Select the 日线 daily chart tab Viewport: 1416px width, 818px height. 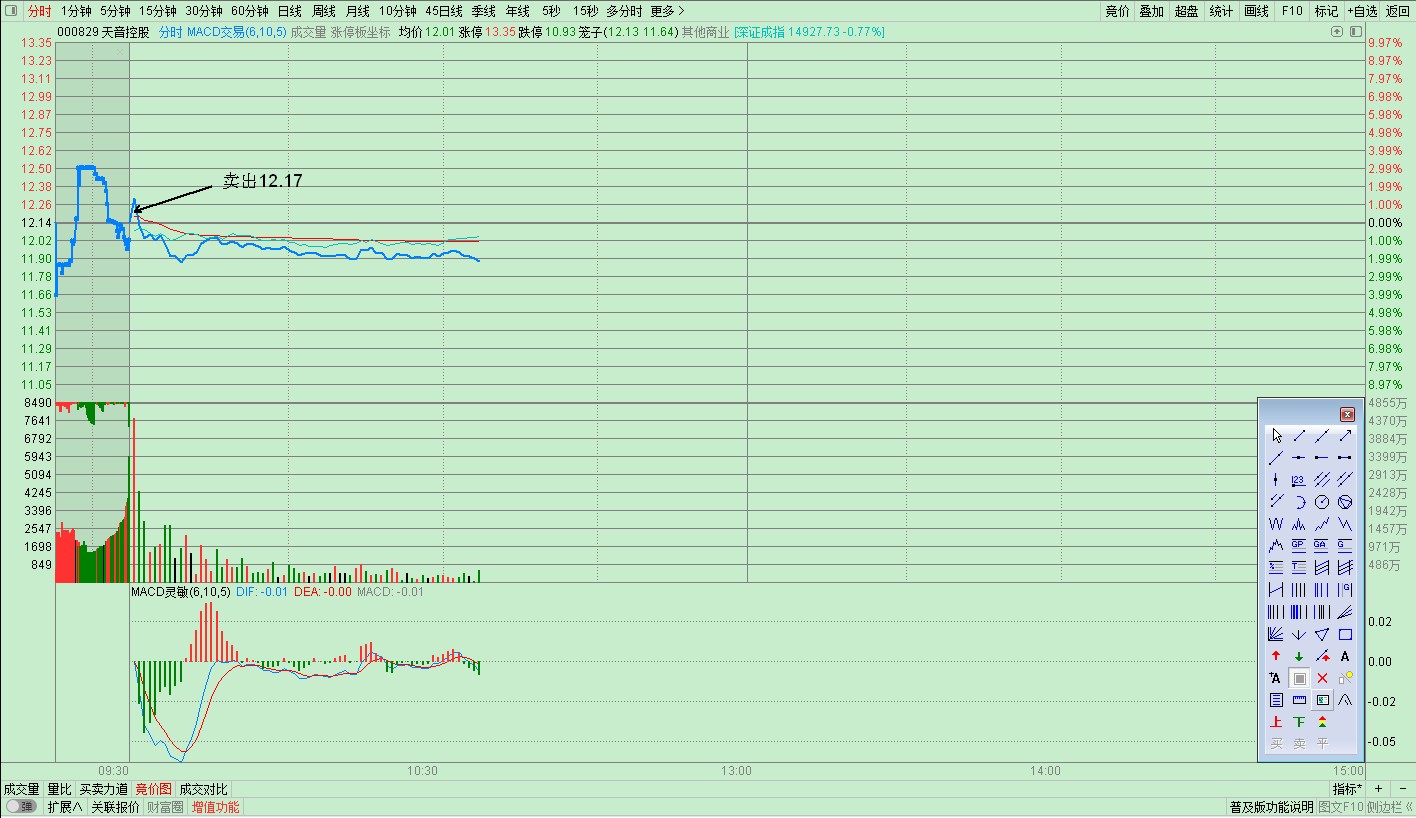click(290, 11)
